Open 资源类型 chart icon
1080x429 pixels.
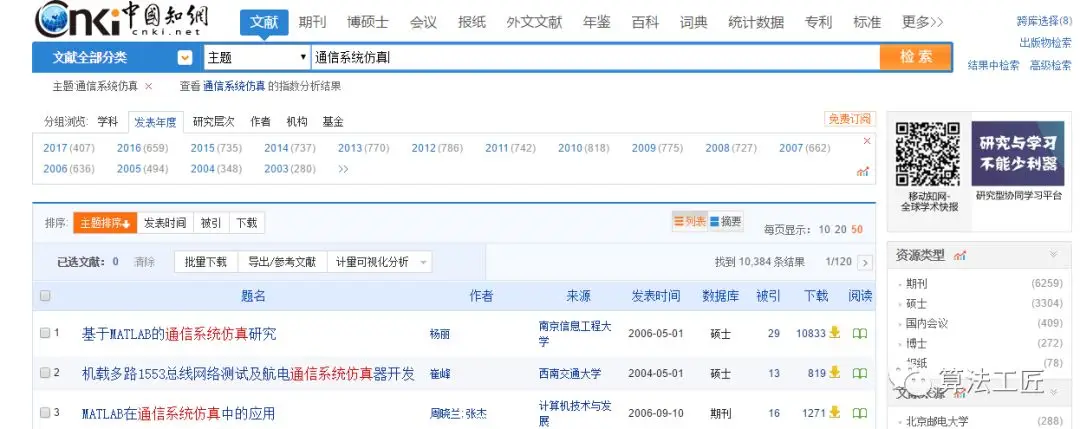tap(959, 255)
